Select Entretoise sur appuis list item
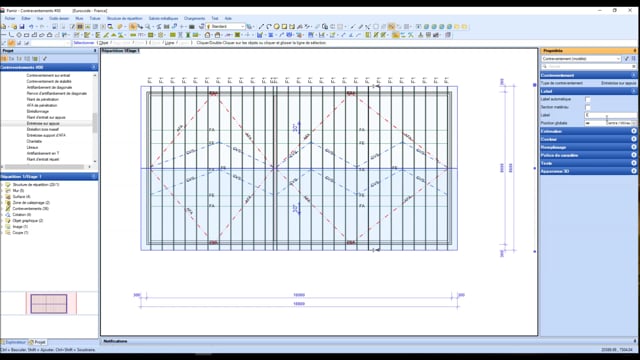Viewport: 640px width, 360px height. (x=43, y=123)
